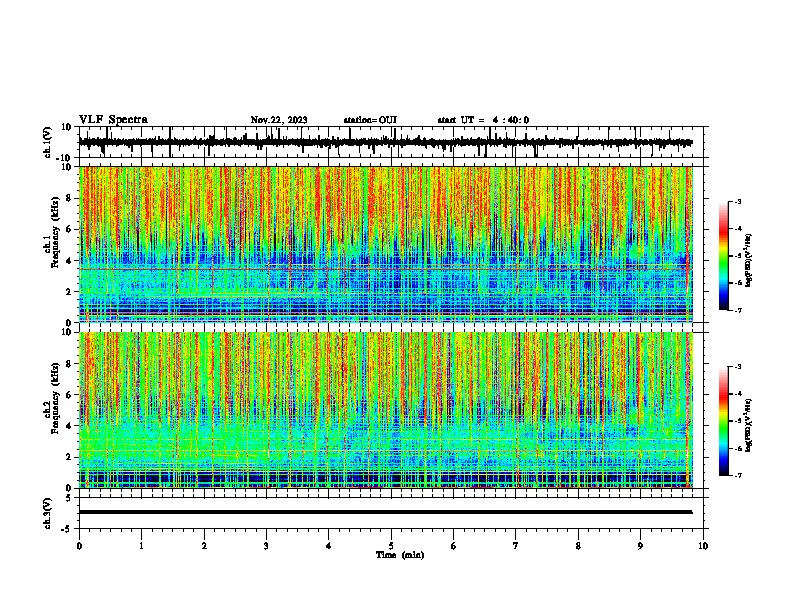Screen dimensions: 792x612
Task: Click the "VLF Spectra" plot title
Action: tap(113, 120)
